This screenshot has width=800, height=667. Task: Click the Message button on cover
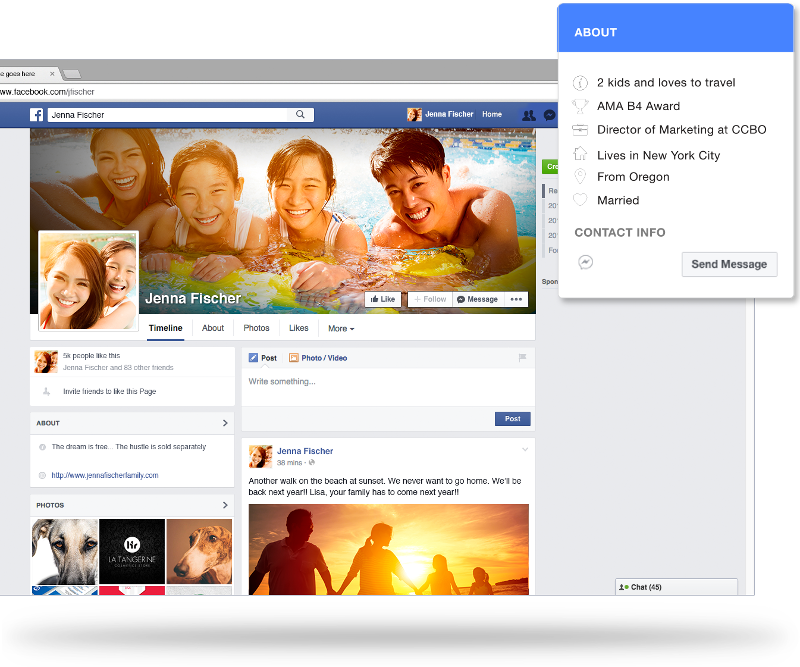(x=478, y=299)
